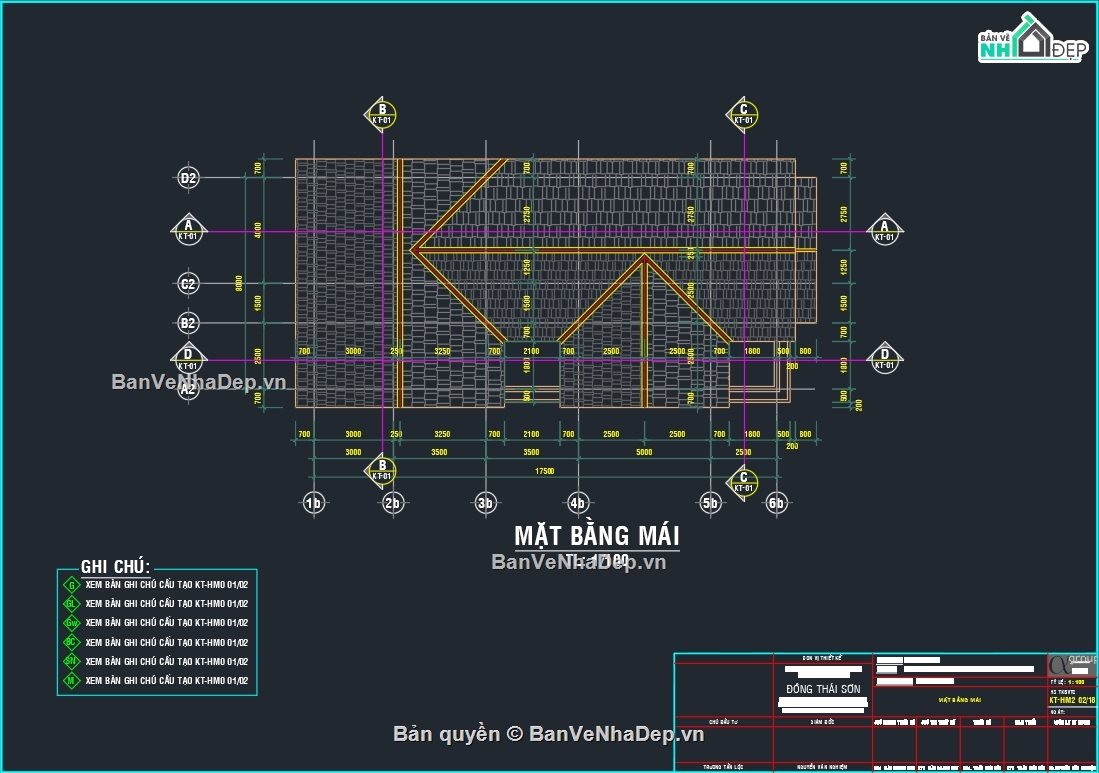Screen dimensions: 1099x773
Task: Select the top section marker C KT-01
Action: tap(743, 115)
